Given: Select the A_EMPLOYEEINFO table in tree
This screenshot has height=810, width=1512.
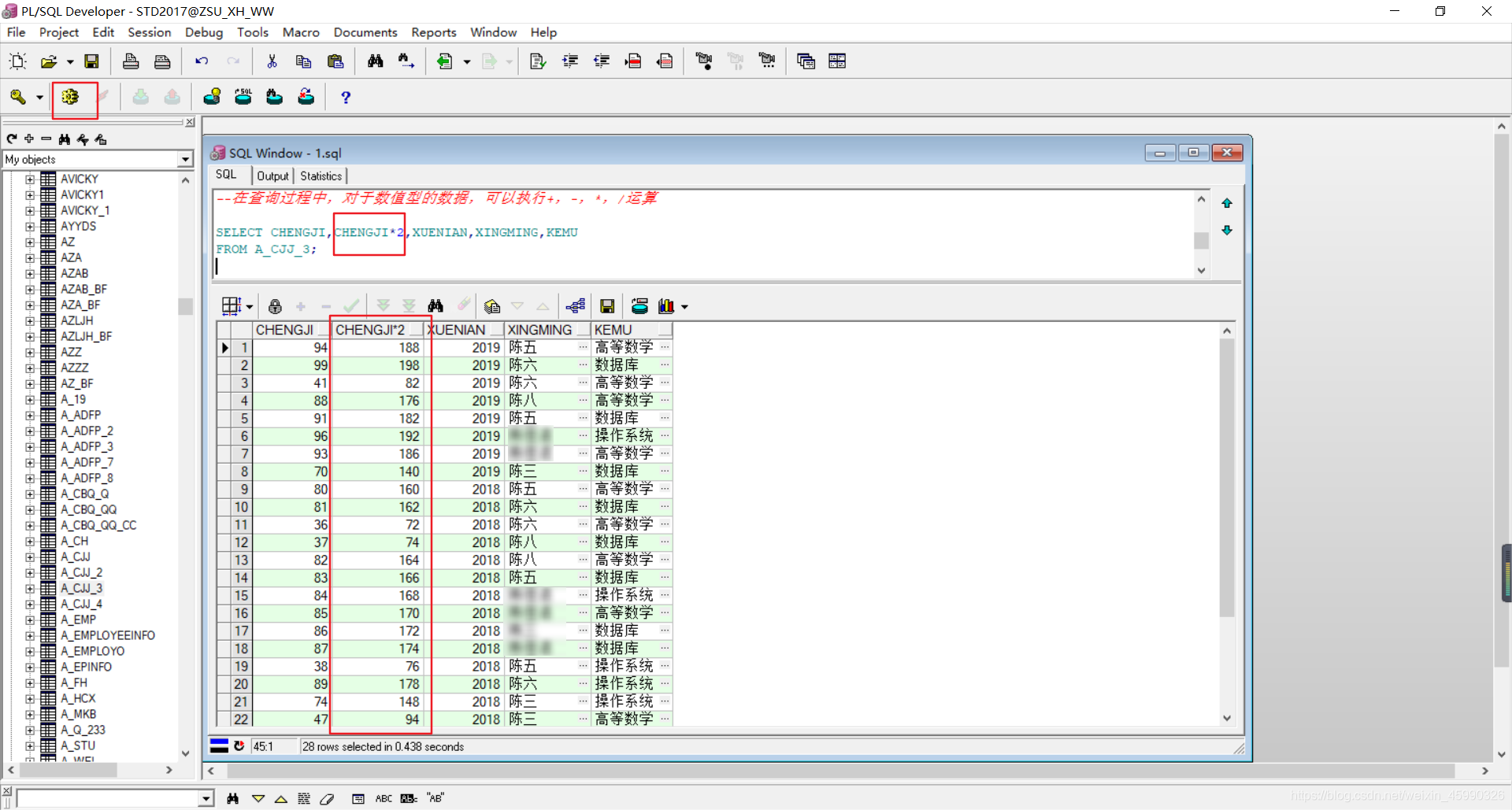Looking at the screenshot, I should pyautogui.click(x=108, y=636).
